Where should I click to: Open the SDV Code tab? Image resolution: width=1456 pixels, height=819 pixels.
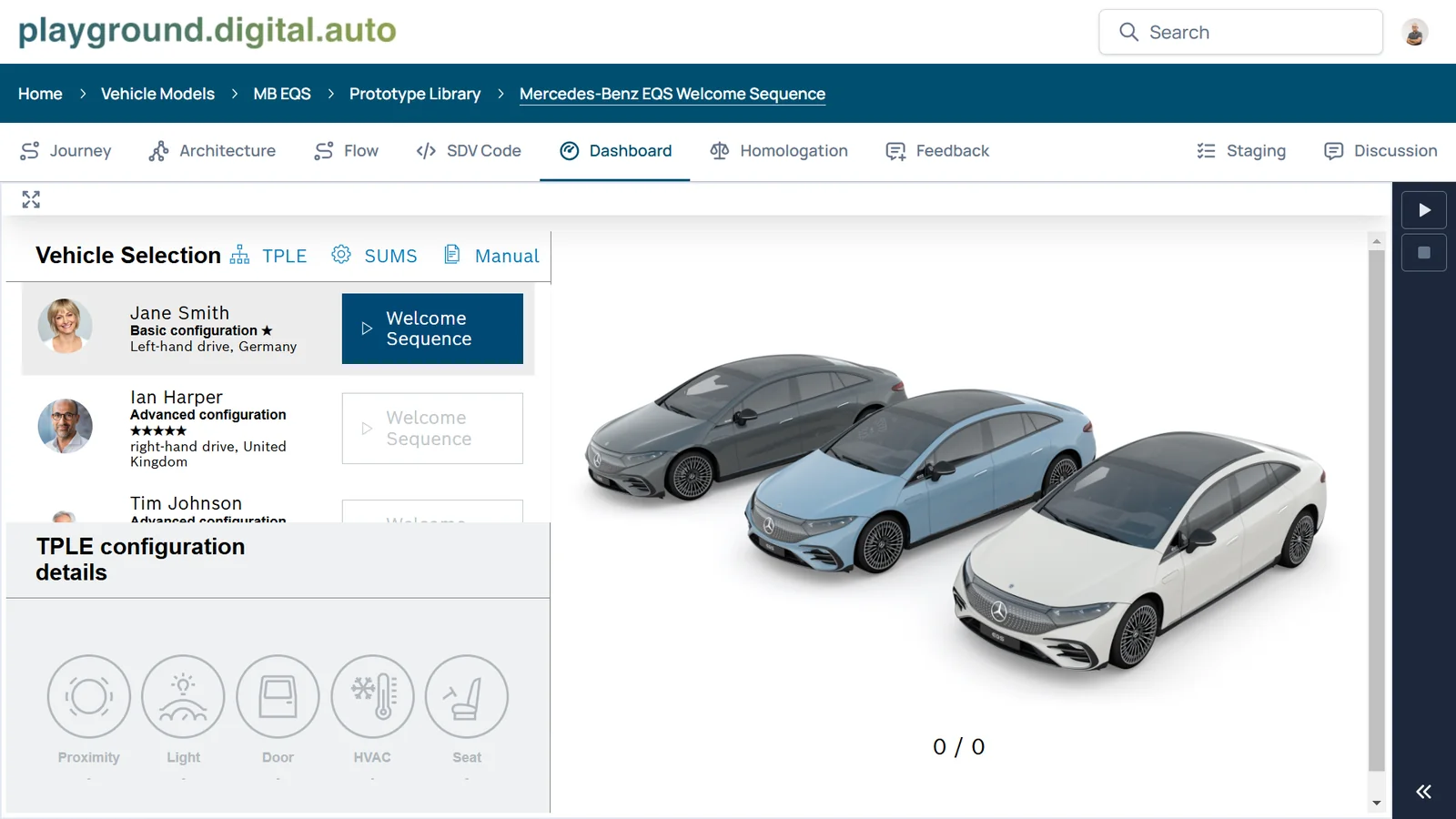pos(469,151)
